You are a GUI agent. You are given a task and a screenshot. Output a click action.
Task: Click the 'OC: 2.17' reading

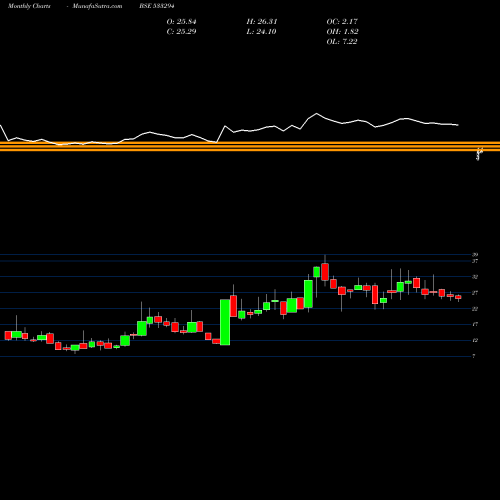pyautogui.click(x=342, y=22)
